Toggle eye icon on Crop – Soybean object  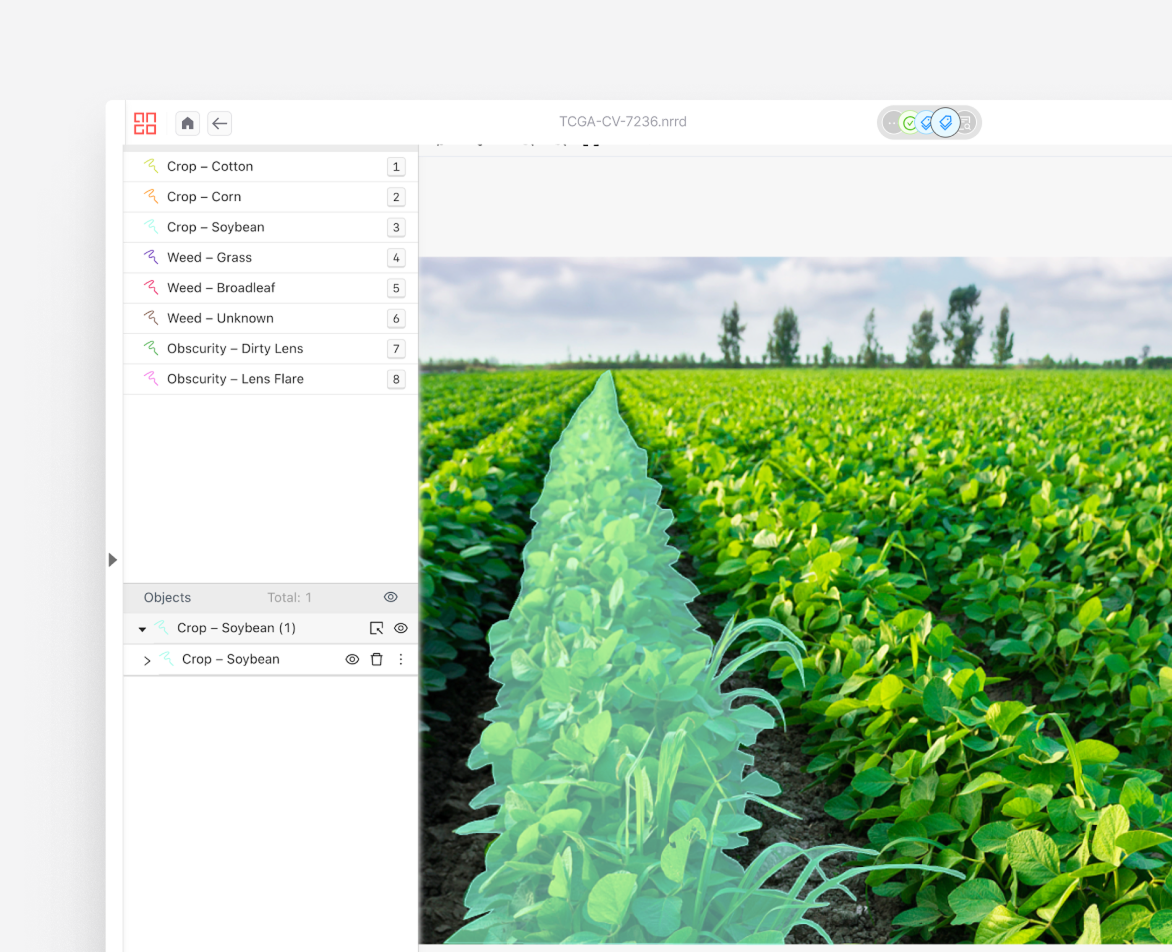click(352, 660)
